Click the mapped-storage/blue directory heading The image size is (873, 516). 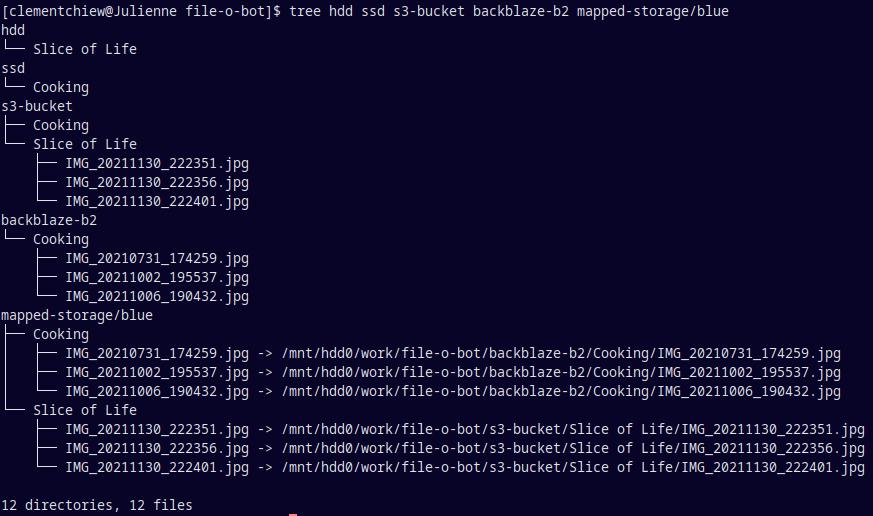pyautogui.click(x=77, y=315)
